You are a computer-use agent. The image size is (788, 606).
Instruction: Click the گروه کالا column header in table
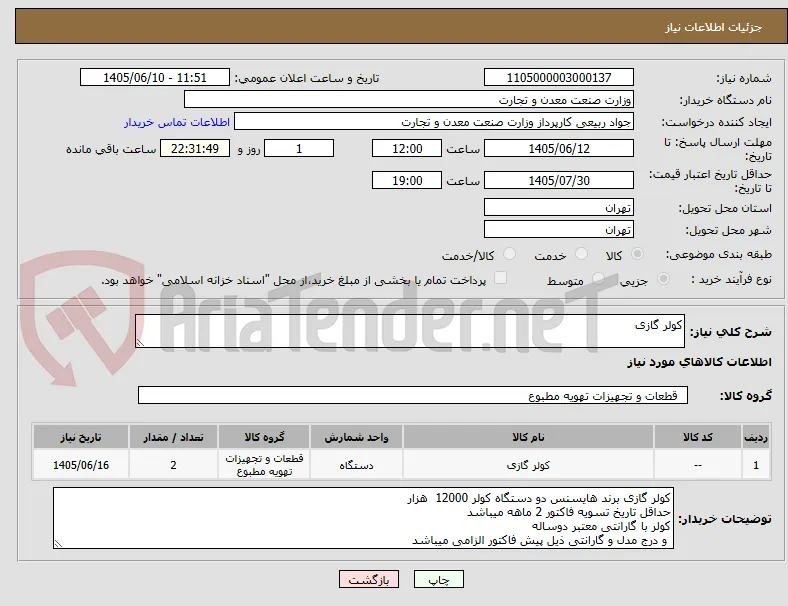[x=264, y=437]
